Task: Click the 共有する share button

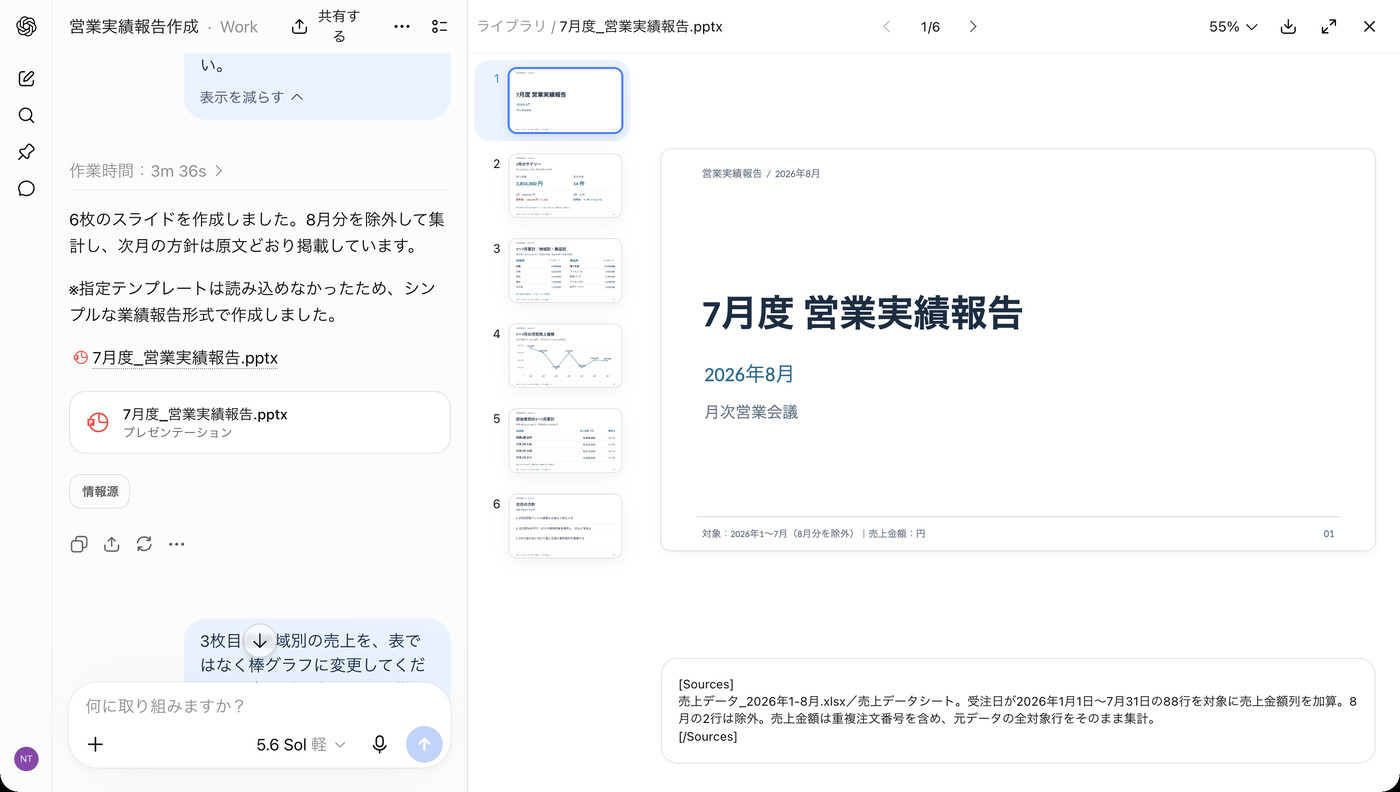Action: pos(328,27)
